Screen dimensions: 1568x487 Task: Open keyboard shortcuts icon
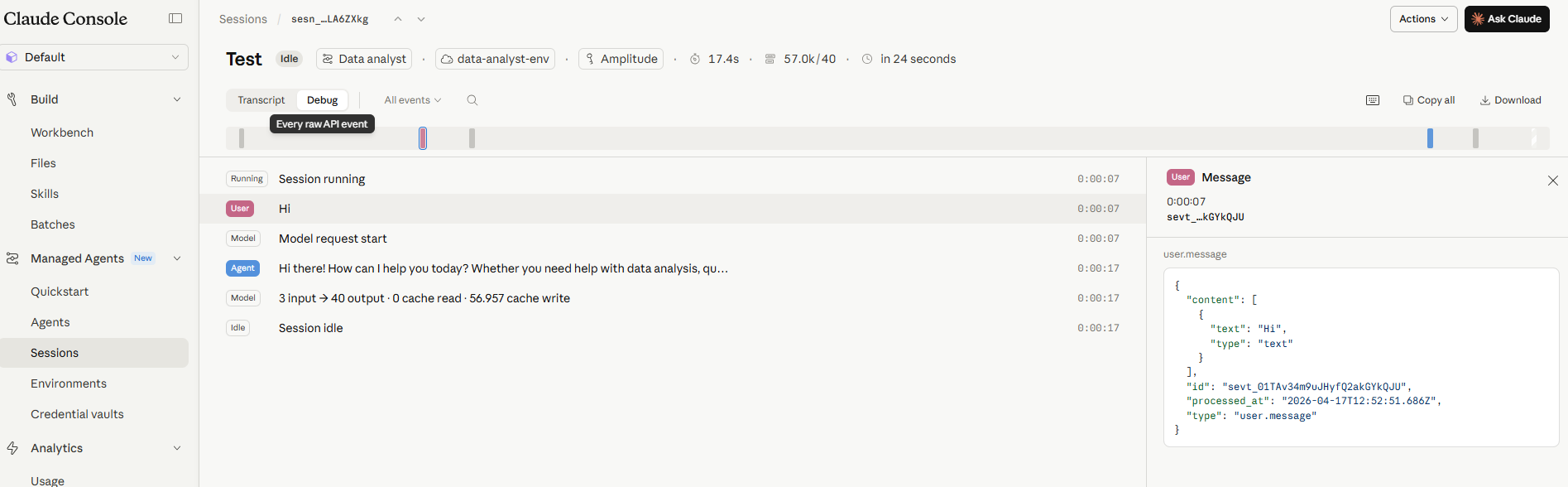coord(1373,100)
